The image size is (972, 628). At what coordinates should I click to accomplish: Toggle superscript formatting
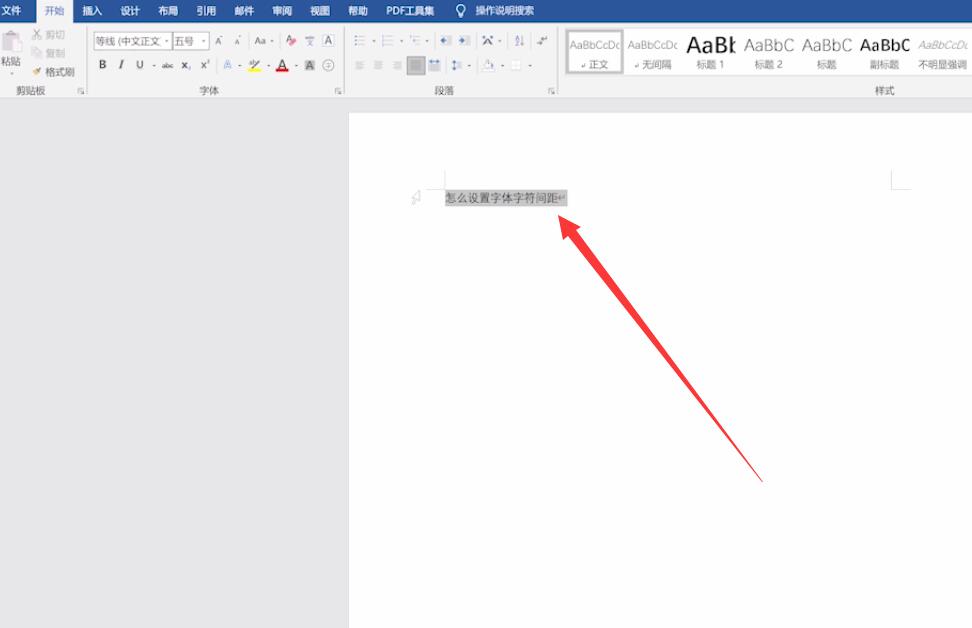[x=205, y=64]
